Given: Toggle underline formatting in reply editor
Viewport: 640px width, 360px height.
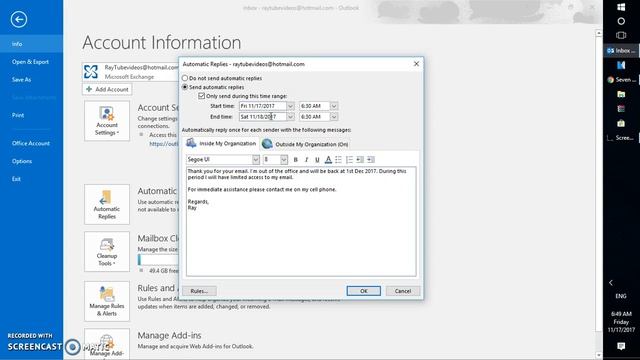Looking at the screenshot, I should click(317, 160).
